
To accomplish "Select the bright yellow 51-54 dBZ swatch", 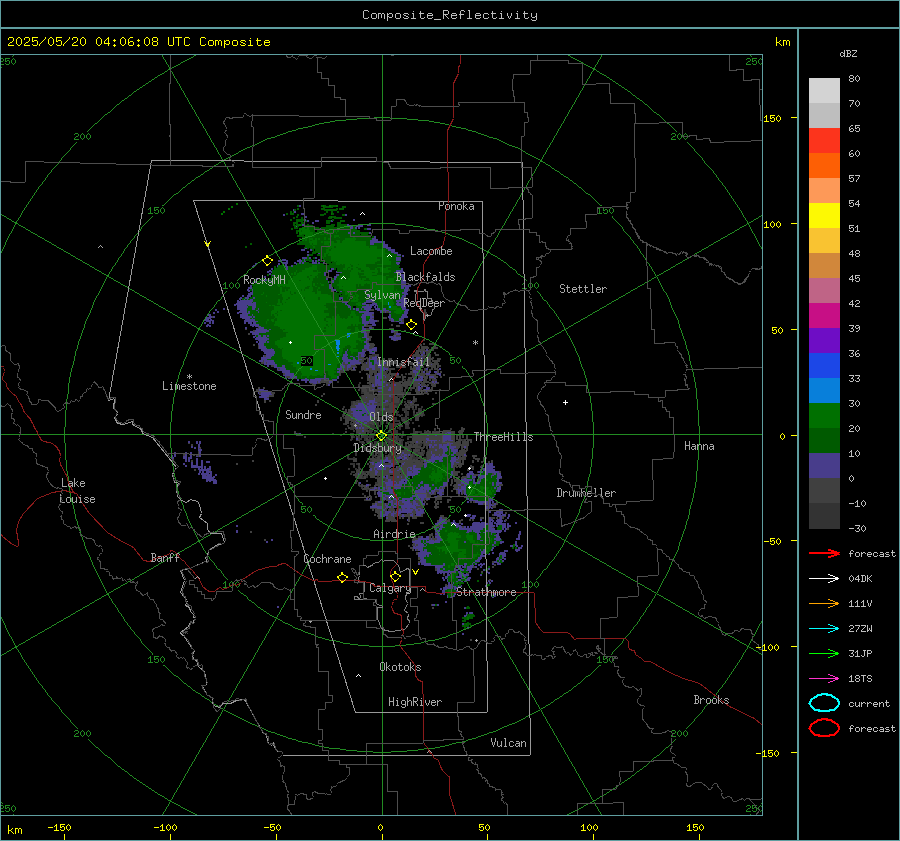I will pos(824,215).
